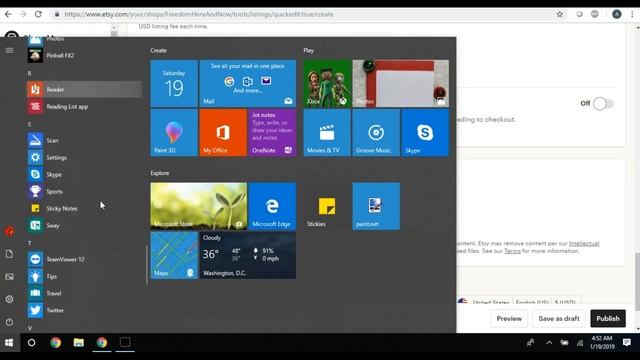Select the letter R group header

29,73
